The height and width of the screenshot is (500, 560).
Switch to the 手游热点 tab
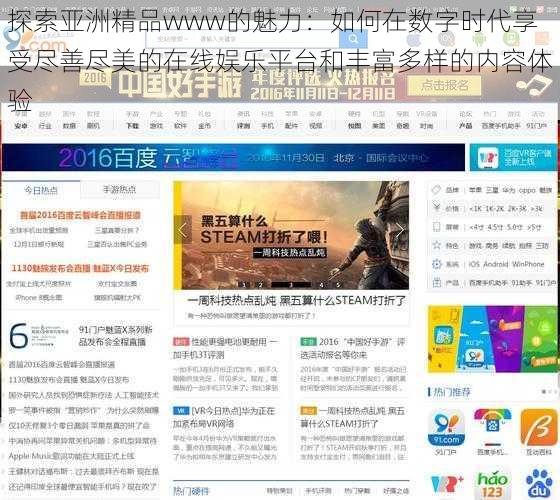point(120,189)
